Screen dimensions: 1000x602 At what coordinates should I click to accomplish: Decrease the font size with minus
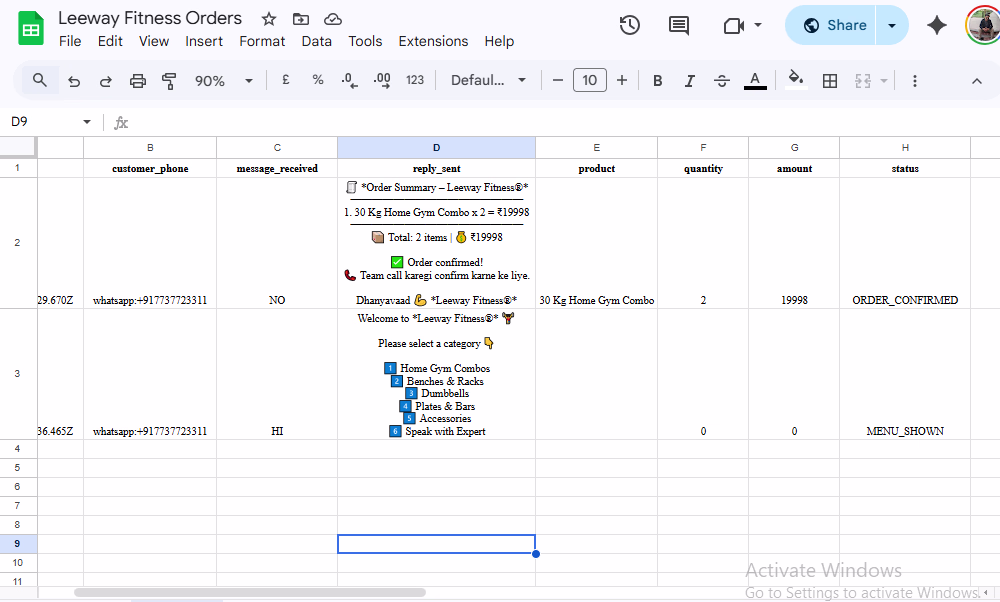[x=557, y=80]
